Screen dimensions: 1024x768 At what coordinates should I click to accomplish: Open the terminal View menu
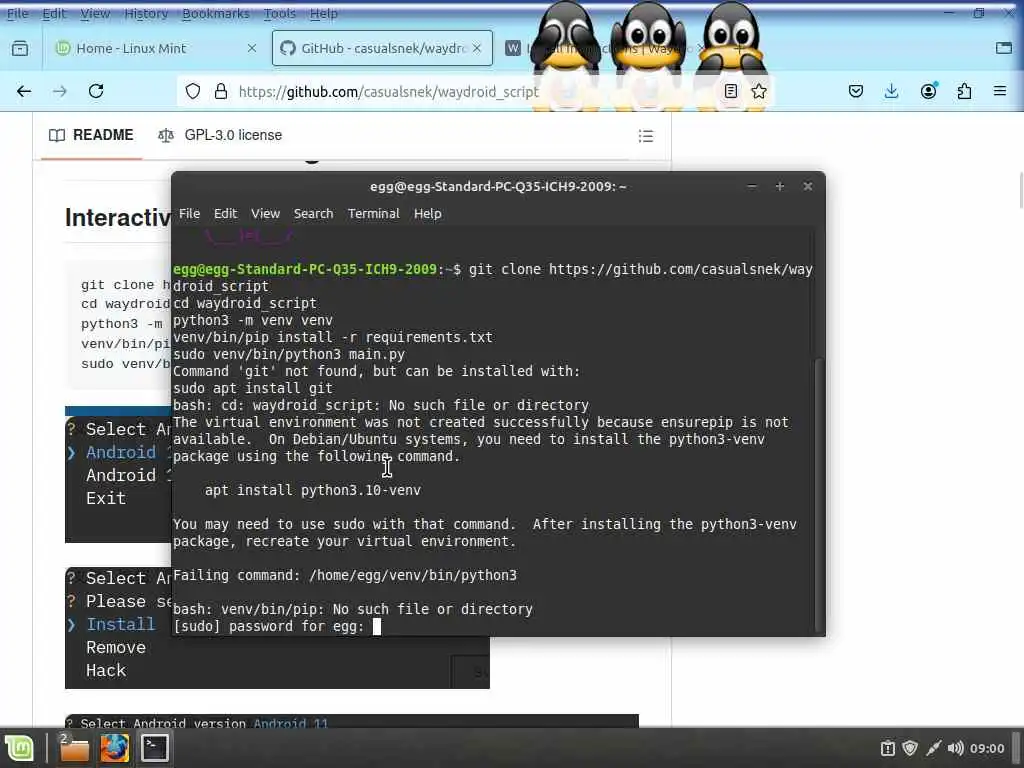pyautogui.click(x=266, y=214)
